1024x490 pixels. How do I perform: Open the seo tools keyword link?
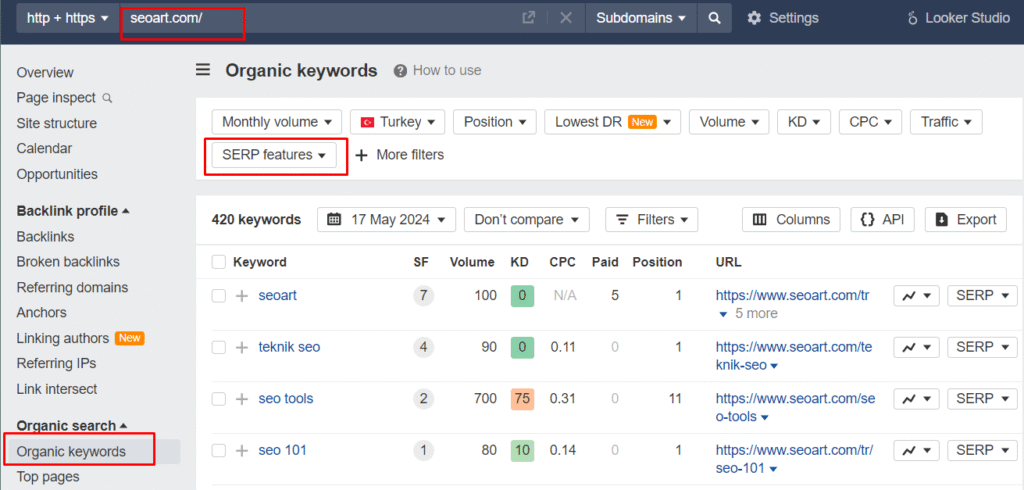pyautogui.click(x=286, y=399)
